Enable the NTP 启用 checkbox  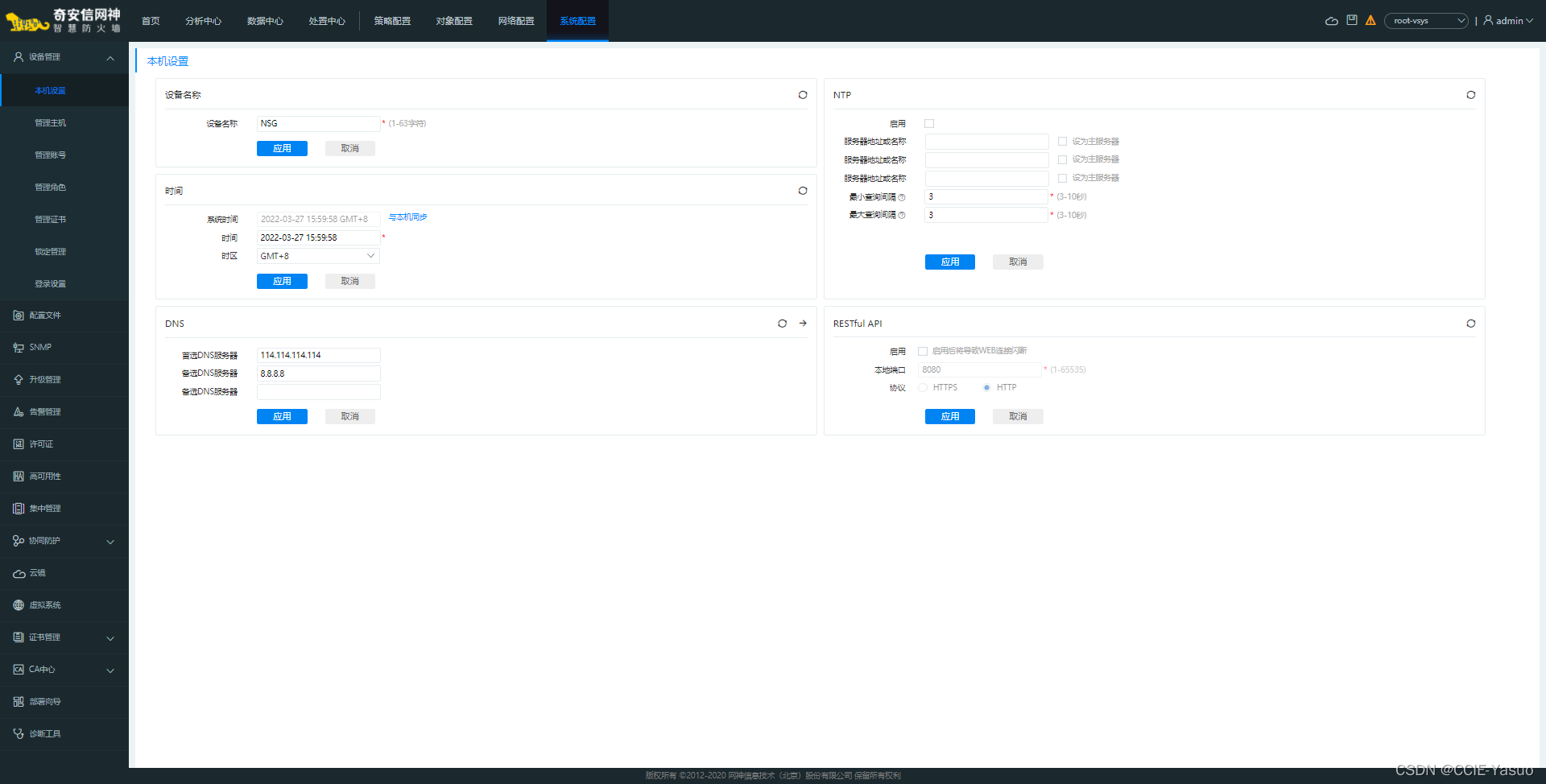tap(929, 124)
